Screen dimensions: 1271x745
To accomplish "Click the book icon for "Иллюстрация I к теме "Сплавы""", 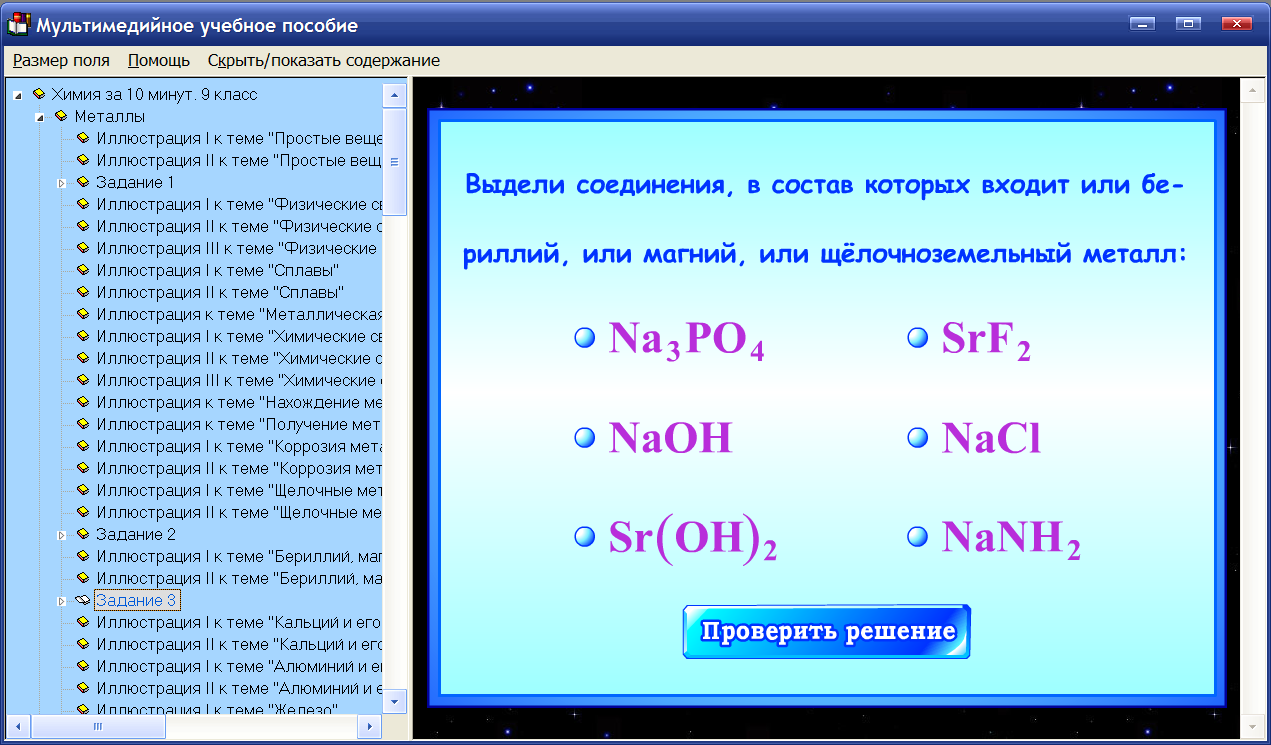I will [x=85, y=270].
